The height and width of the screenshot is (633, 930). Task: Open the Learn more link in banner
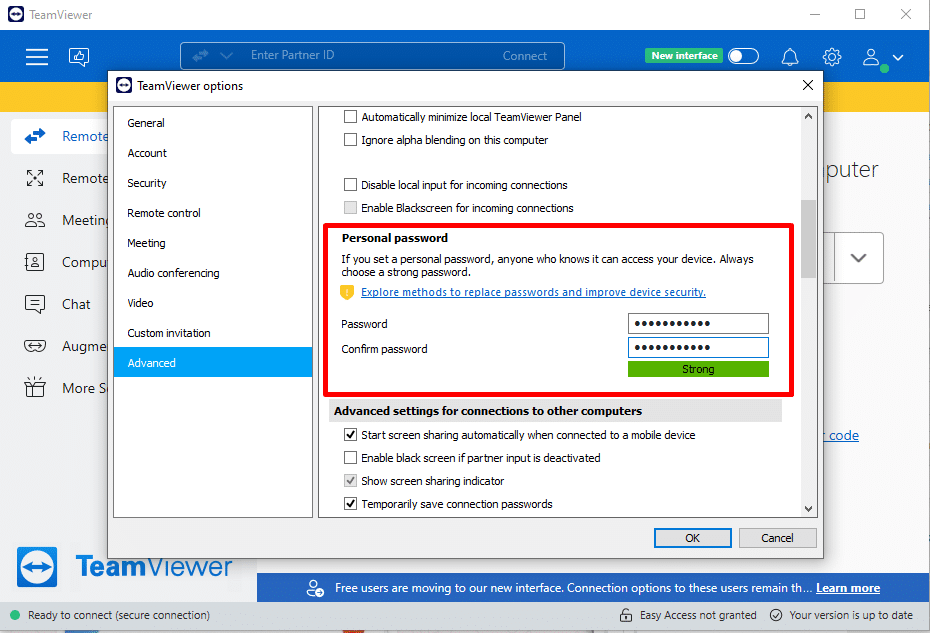pos(848,588)
